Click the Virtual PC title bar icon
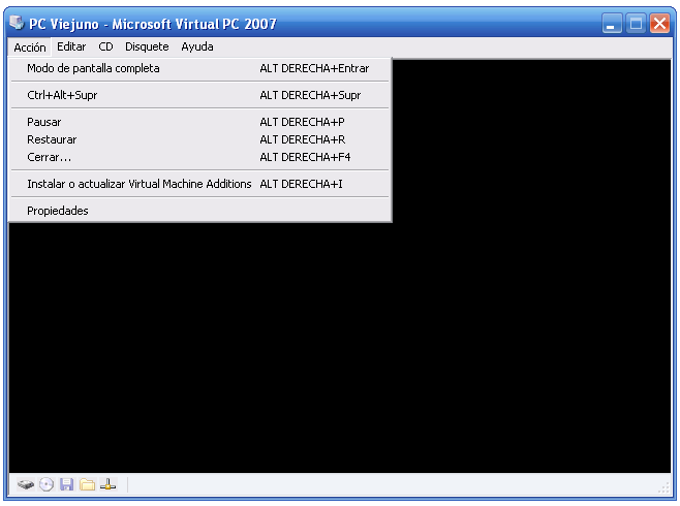Screen dimensions: 680x506 coord(16,22)
